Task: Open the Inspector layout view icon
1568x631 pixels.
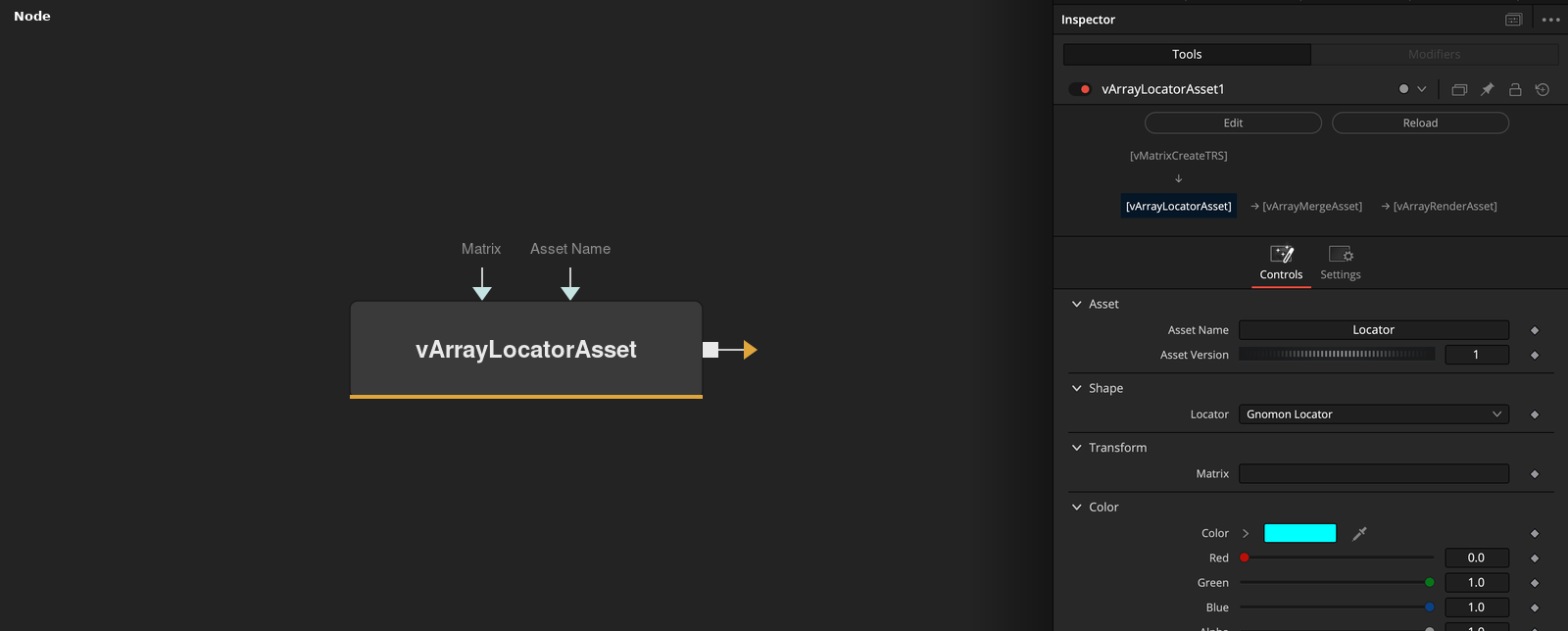Action: (1513, 20)
